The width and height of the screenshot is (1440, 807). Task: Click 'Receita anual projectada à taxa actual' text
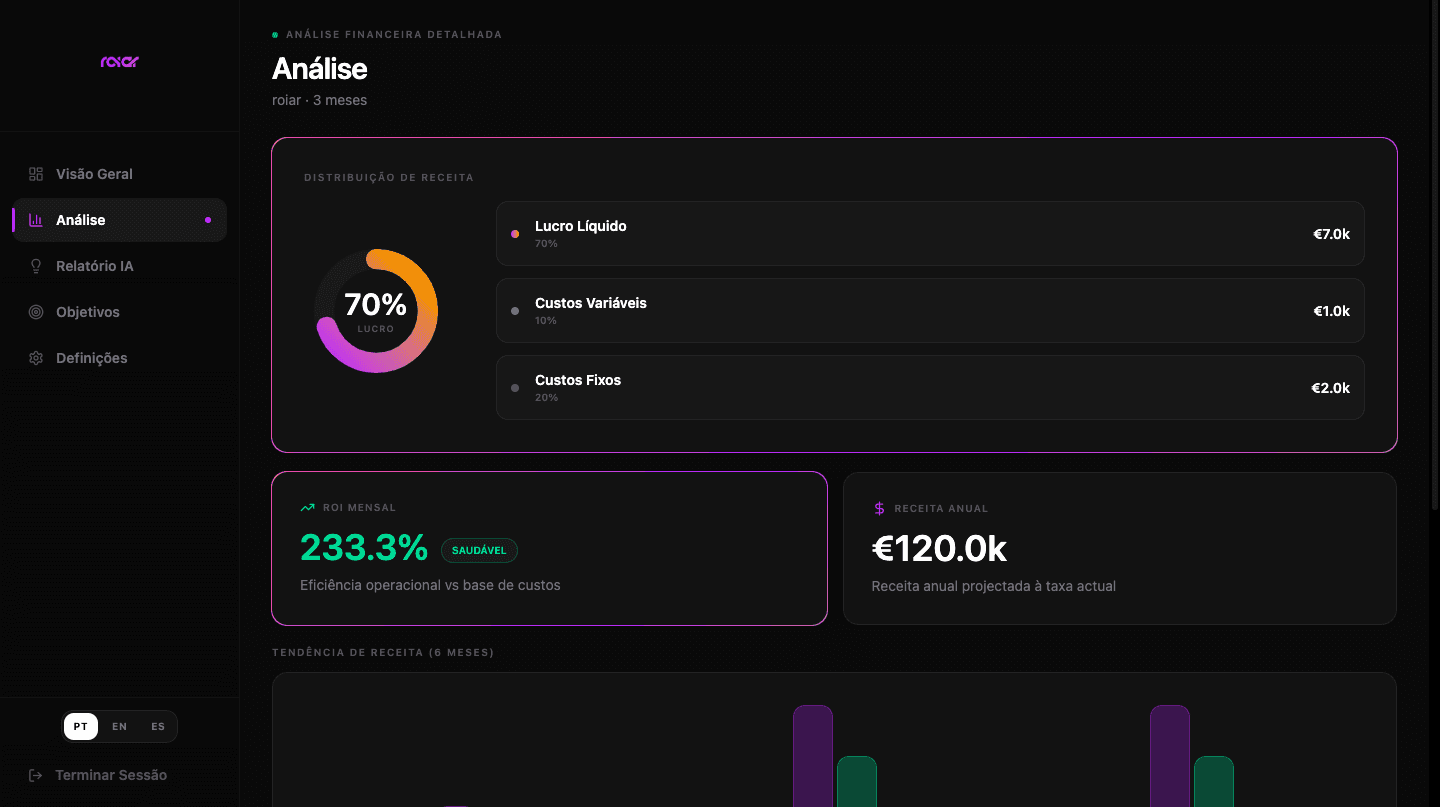click(x=994, y=586)
